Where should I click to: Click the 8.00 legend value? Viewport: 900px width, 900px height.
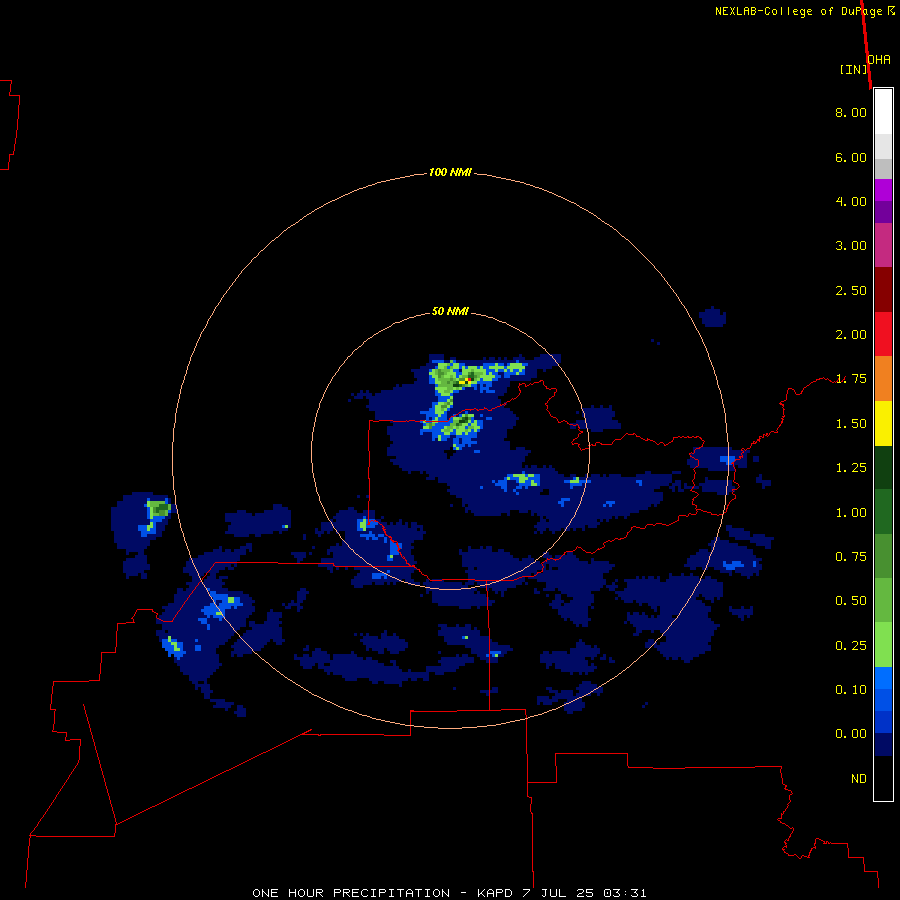(x=851, y=112)
